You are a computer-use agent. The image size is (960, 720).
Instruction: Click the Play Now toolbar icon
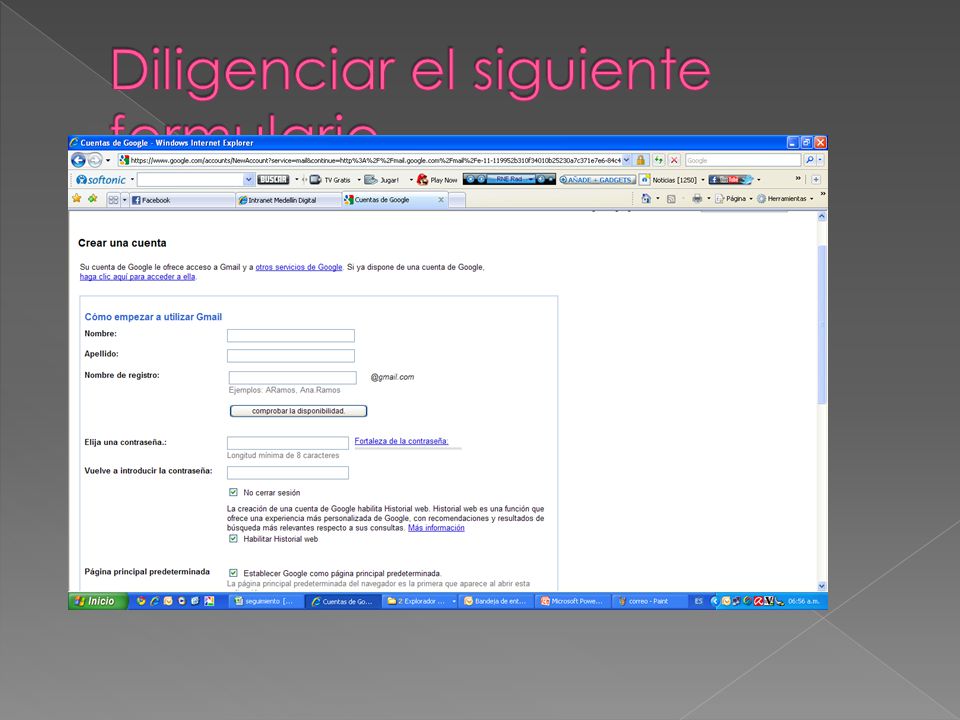(437, 180)
